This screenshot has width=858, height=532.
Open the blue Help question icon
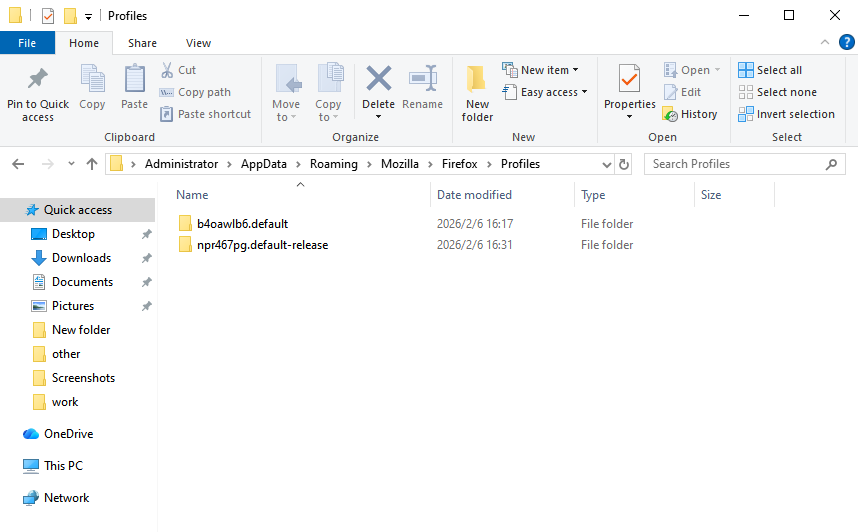847,42
